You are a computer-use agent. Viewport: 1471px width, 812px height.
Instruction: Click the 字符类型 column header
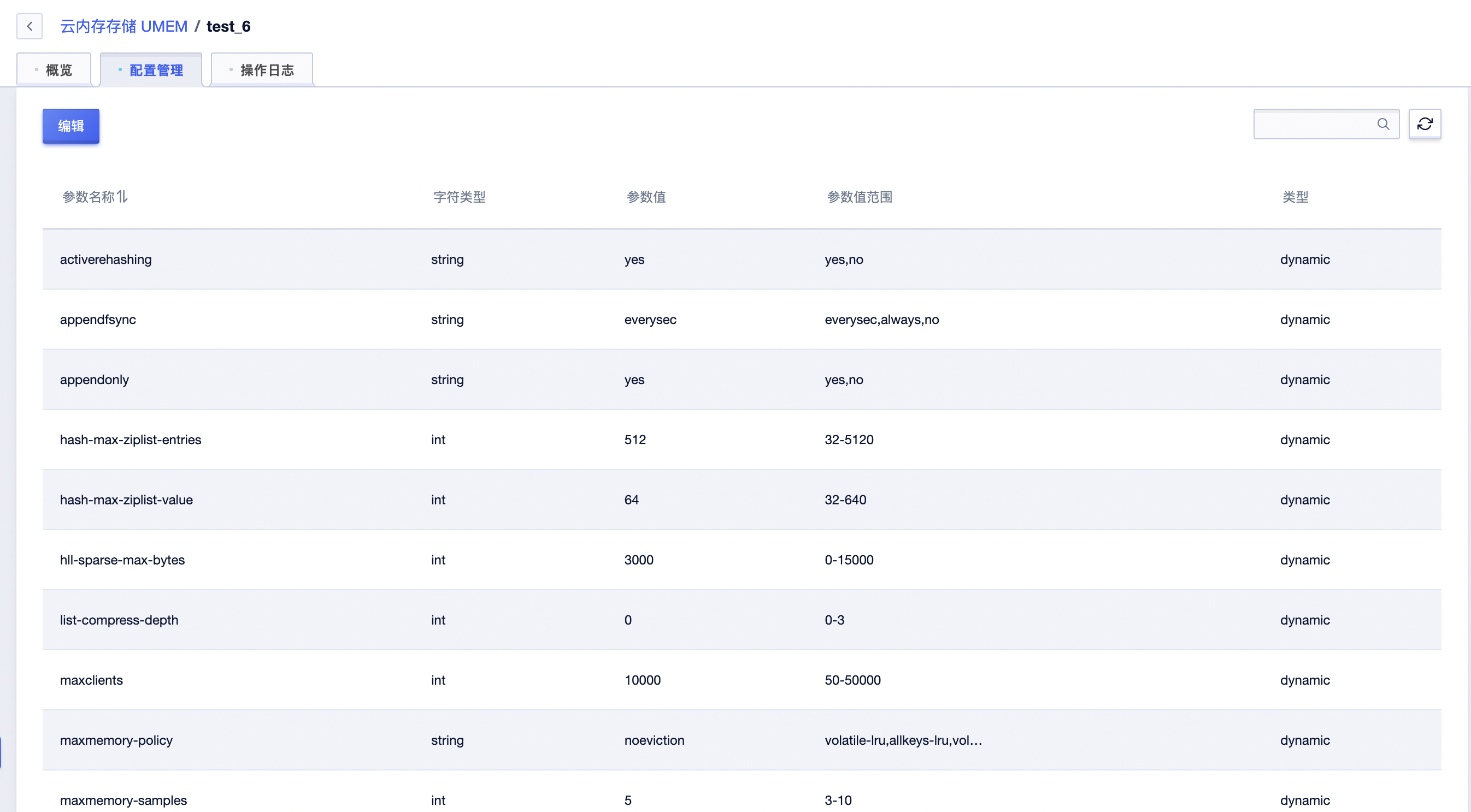point(459,197)
